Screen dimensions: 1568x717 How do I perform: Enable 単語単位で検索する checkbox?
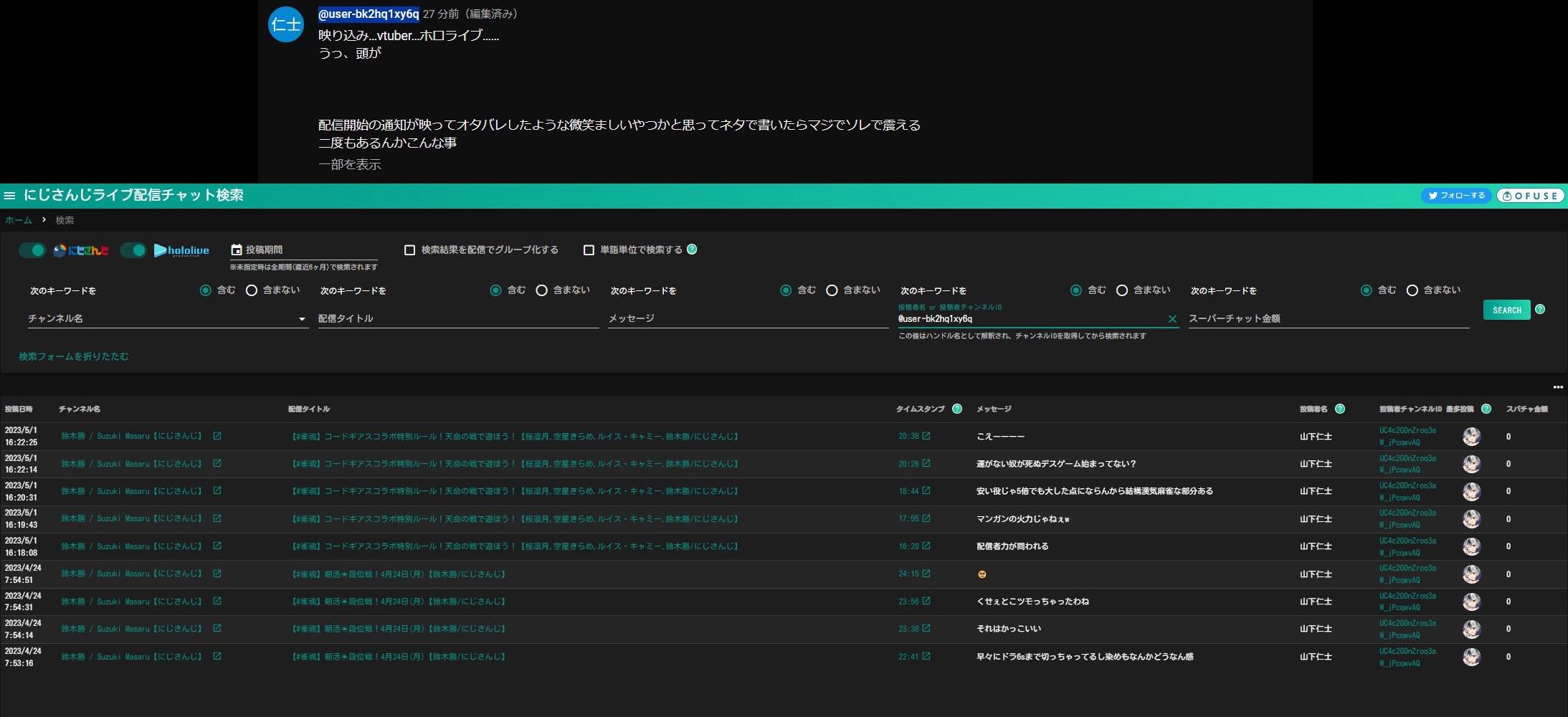589,250
